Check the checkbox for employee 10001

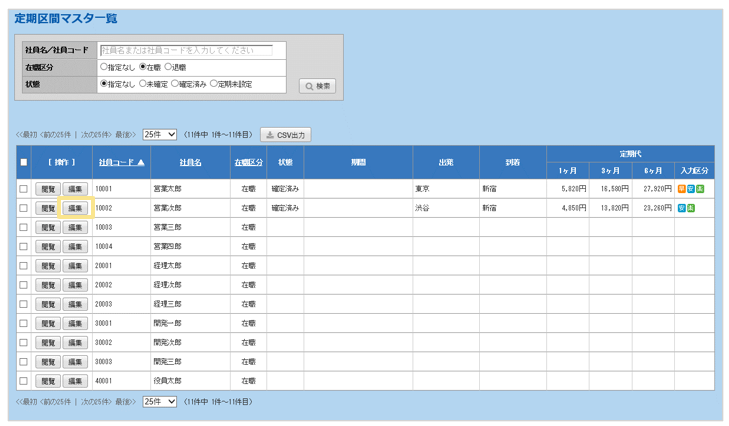[24, 188]
